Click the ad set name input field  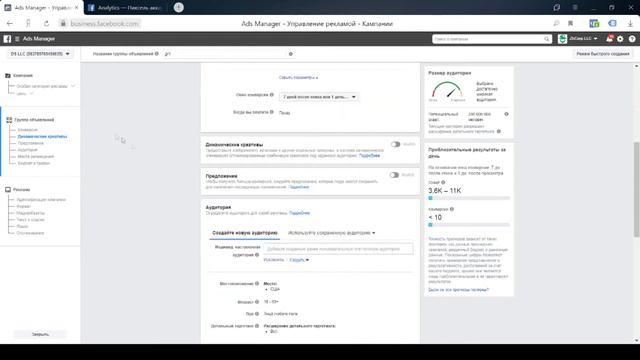point(225,54)
